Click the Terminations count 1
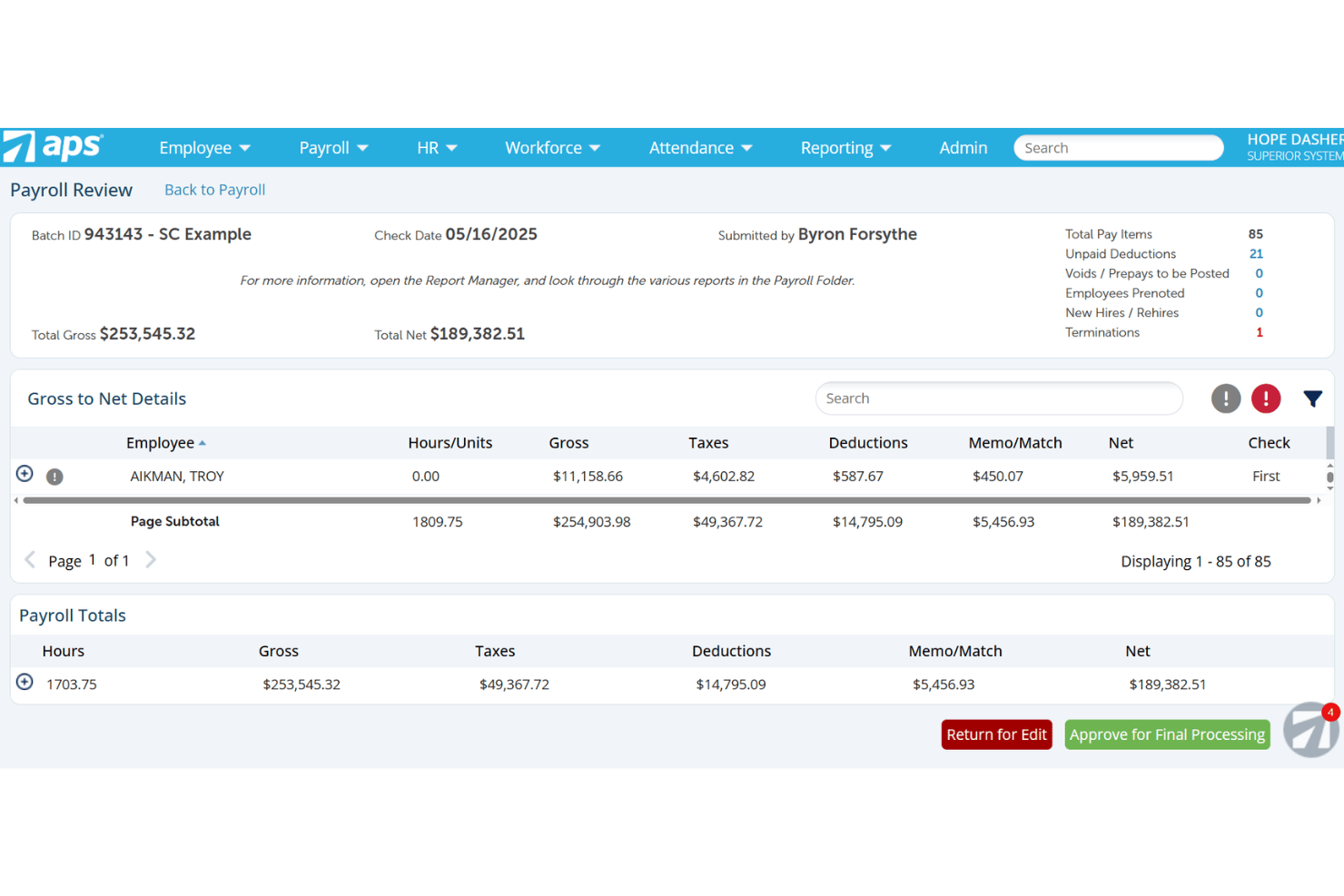The width and height of the screenshot is (1344, 896). pos(1259,332)
